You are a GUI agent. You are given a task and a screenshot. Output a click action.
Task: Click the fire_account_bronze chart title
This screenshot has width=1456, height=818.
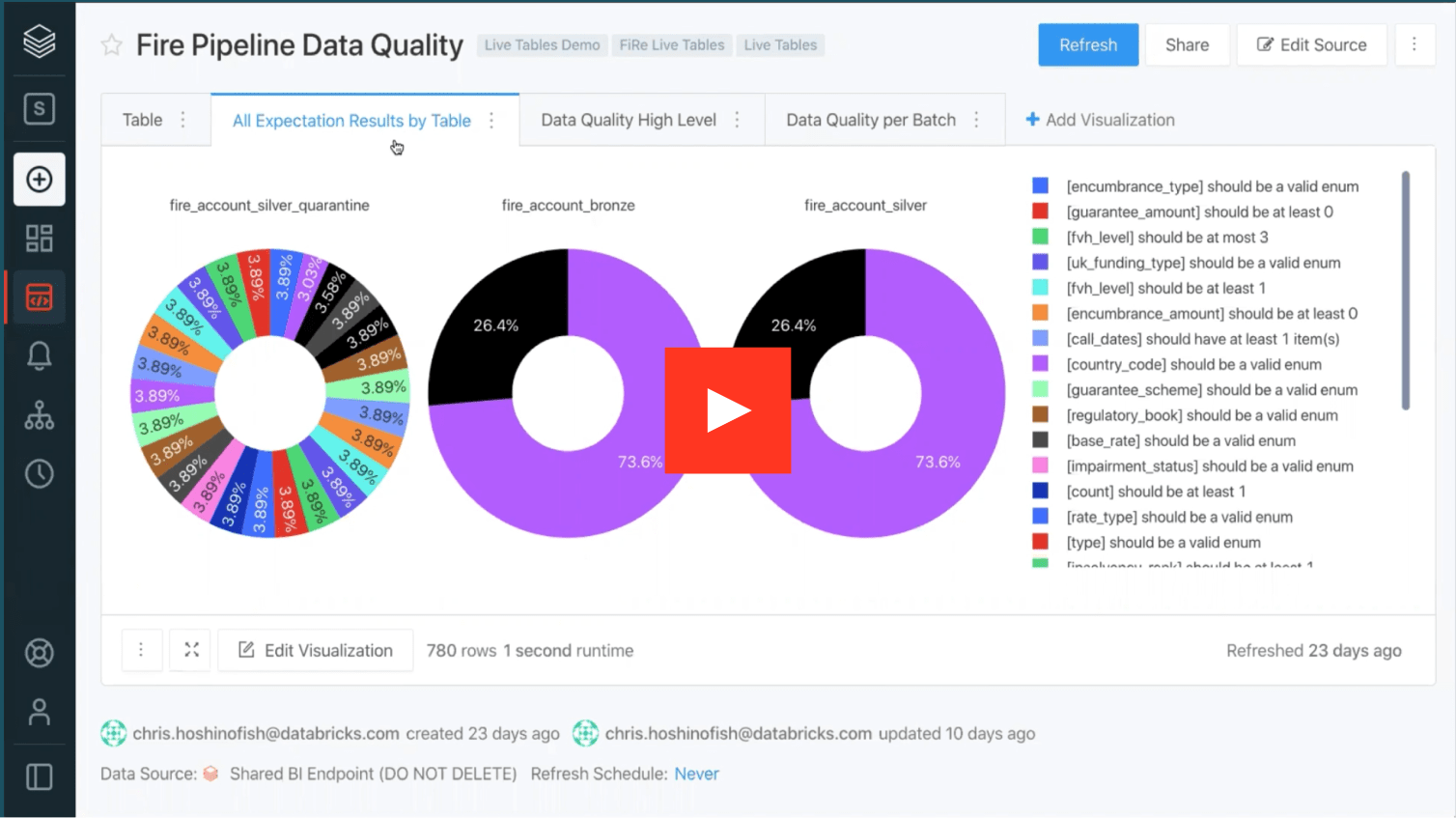click(569, 205)
